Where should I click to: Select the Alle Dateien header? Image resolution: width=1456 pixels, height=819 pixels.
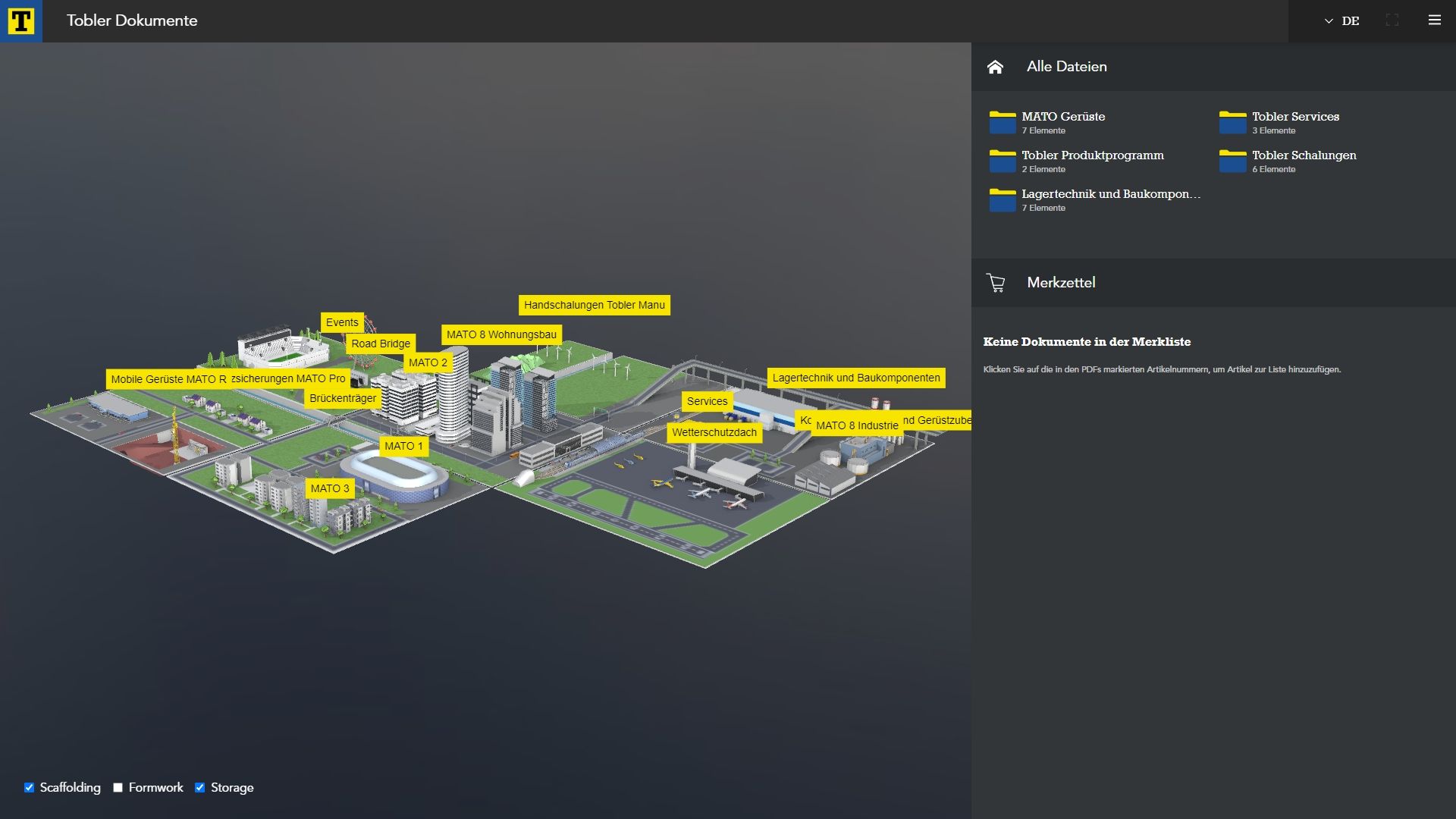(1066, 67)
